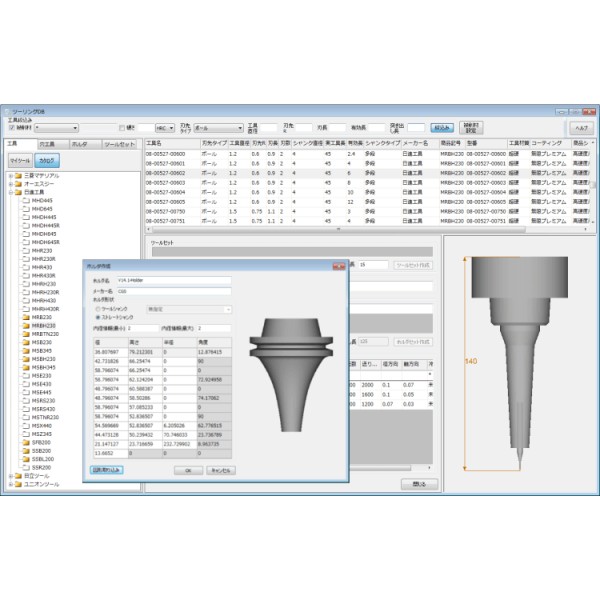Select the SSB200 folder icon
Image resolution: width=600 pixels, height=600 pixels.
click(26, 451)
